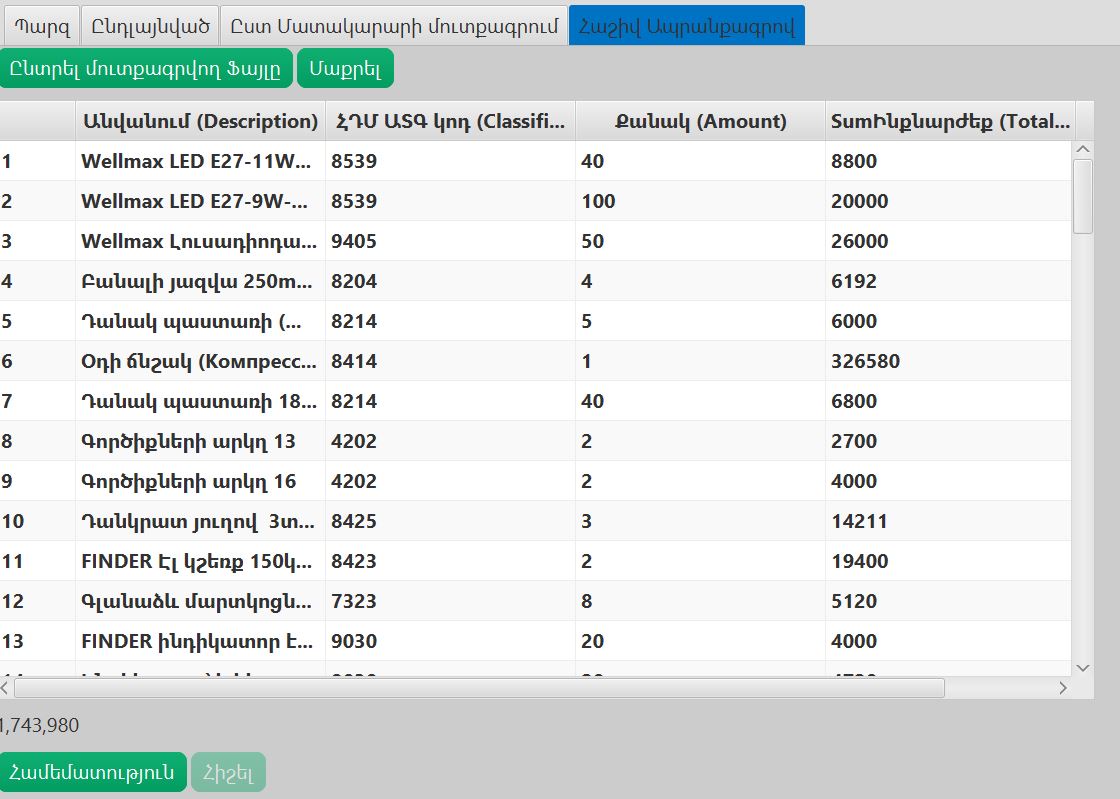Click amount cell with total 326580
1120x799 pixels.
pyautogui.click(x=700, y=361)
